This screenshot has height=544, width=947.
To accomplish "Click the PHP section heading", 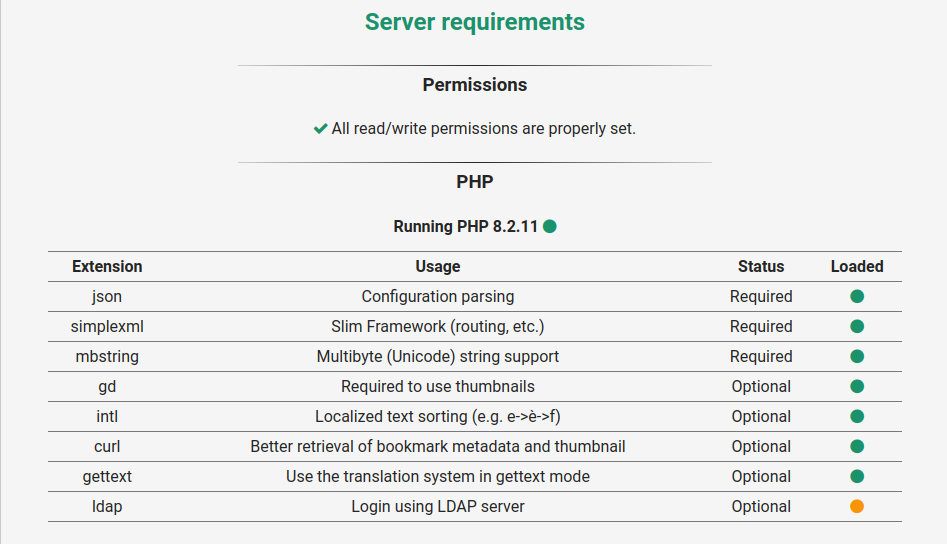I will (x=474, y=182).
